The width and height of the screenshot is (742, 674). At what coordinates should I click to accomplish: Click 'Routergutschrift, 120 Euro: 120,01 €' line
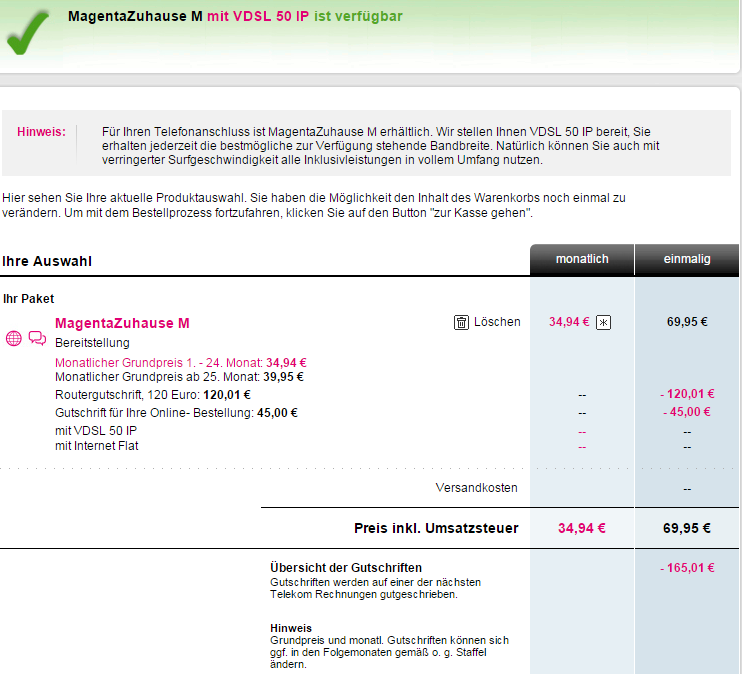click(153, 395)
